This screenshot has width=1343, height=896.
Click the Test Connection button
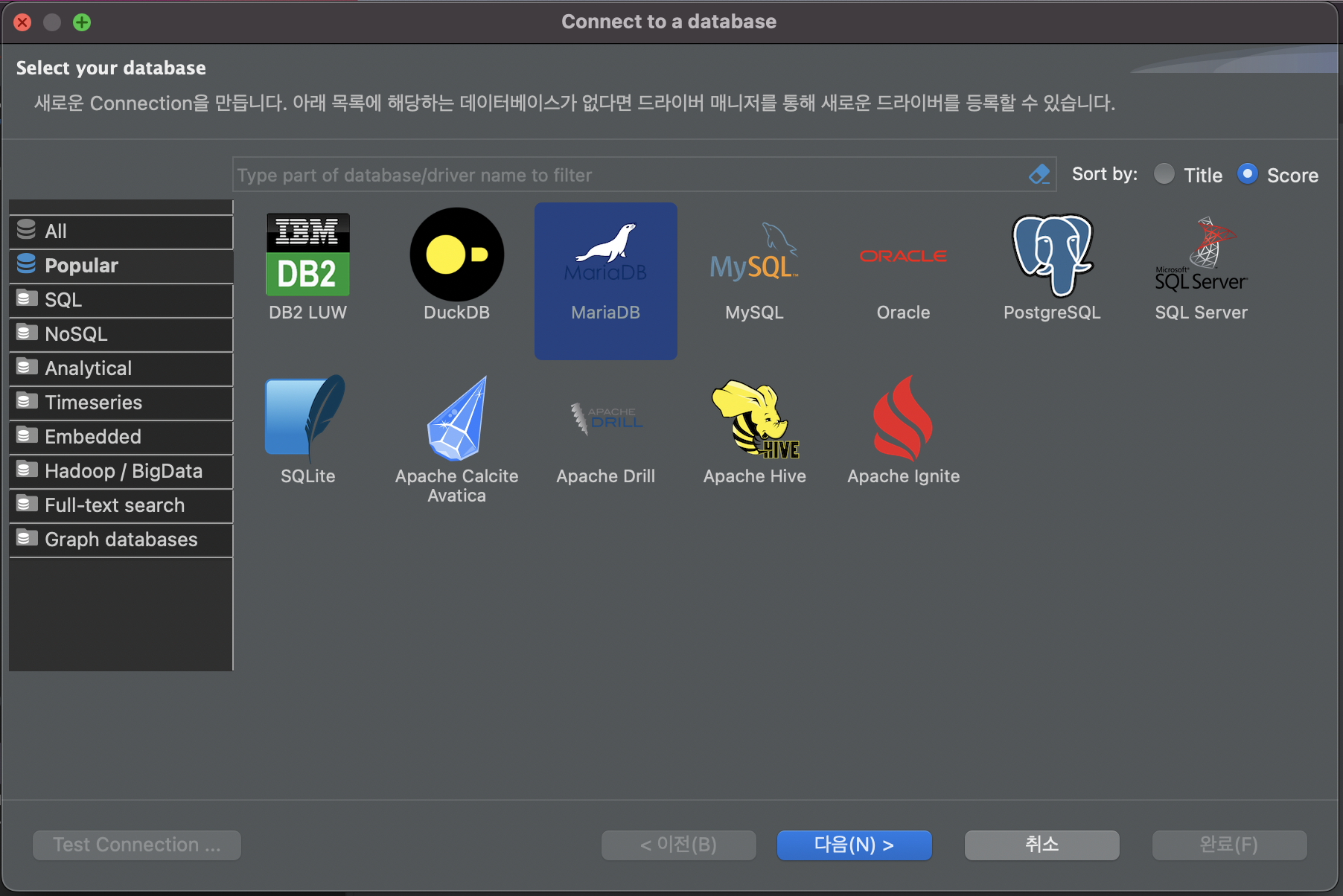pyautogui.click(x=137, y=845)
